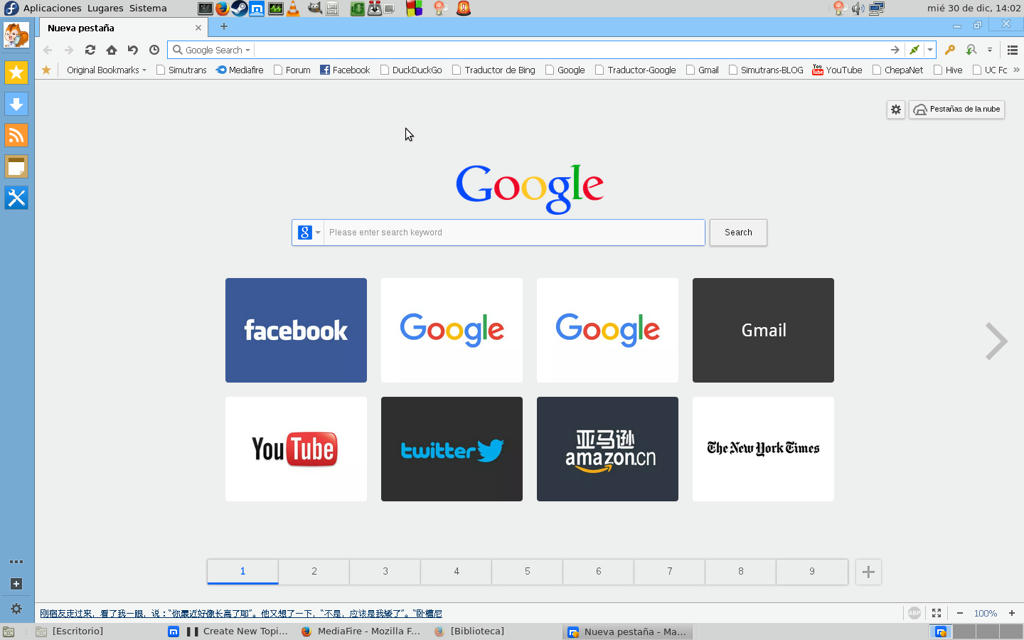1024x640 pixels.
Task: Show more bookmarks with double chevron
Action: (1016, 70)
